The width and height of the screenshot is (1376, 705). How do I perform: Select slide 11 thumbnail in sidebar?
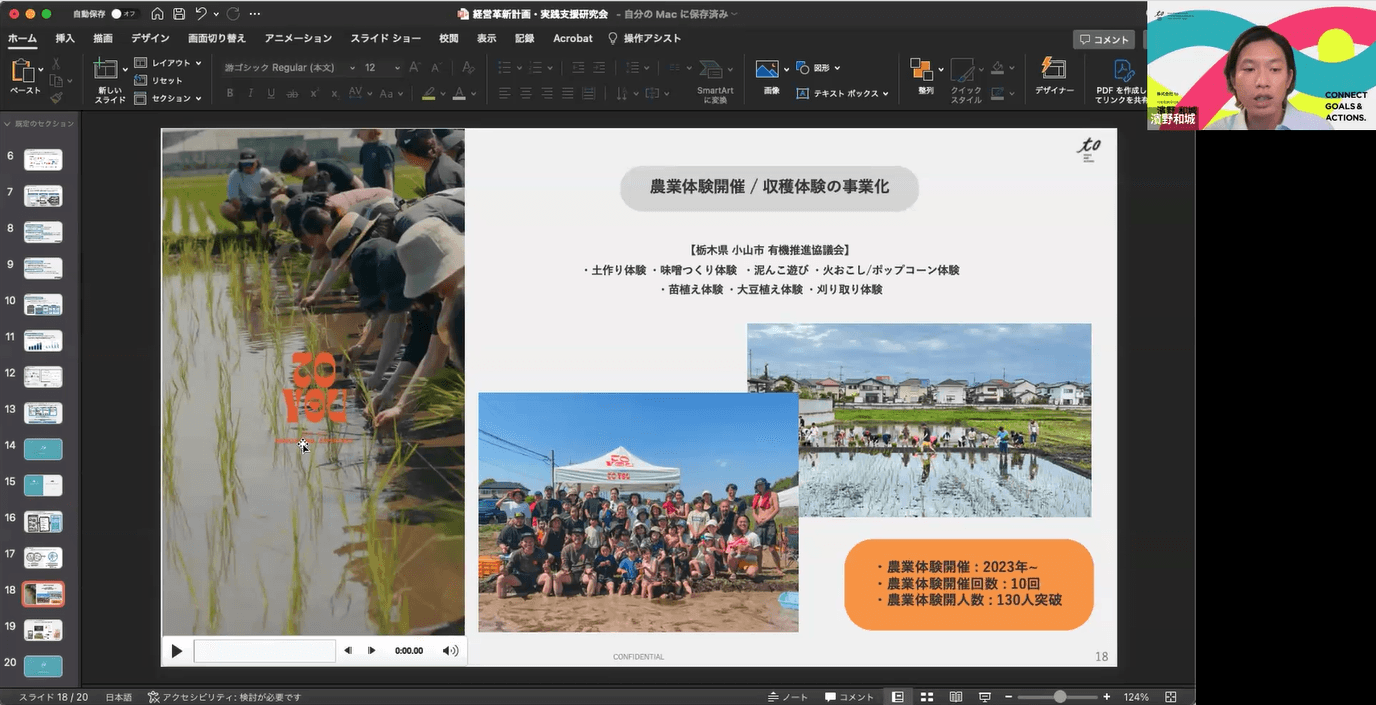tap(42, 340)
